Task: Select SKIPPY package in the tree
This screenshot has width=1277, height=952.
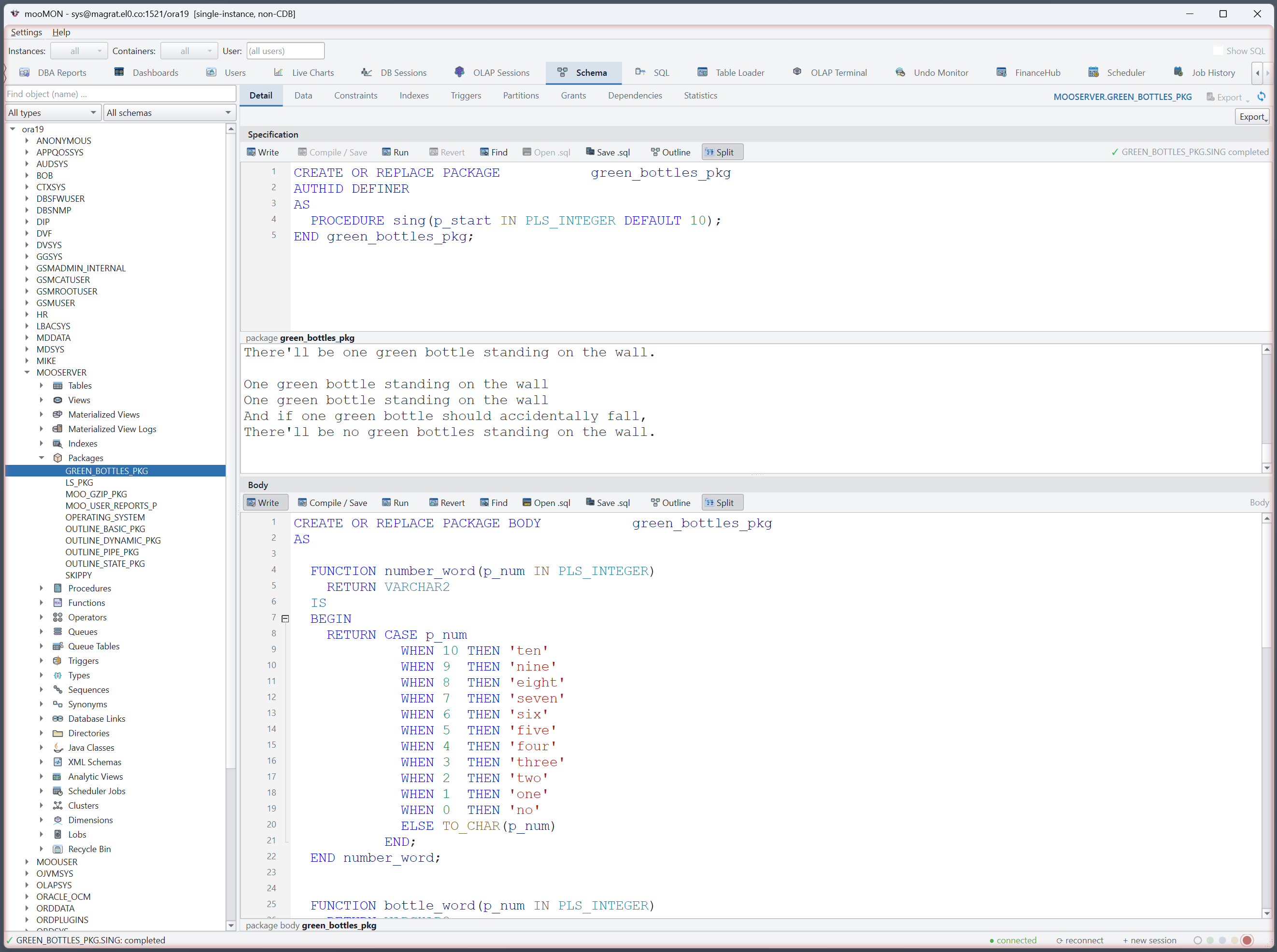Action: pos(78,575)
